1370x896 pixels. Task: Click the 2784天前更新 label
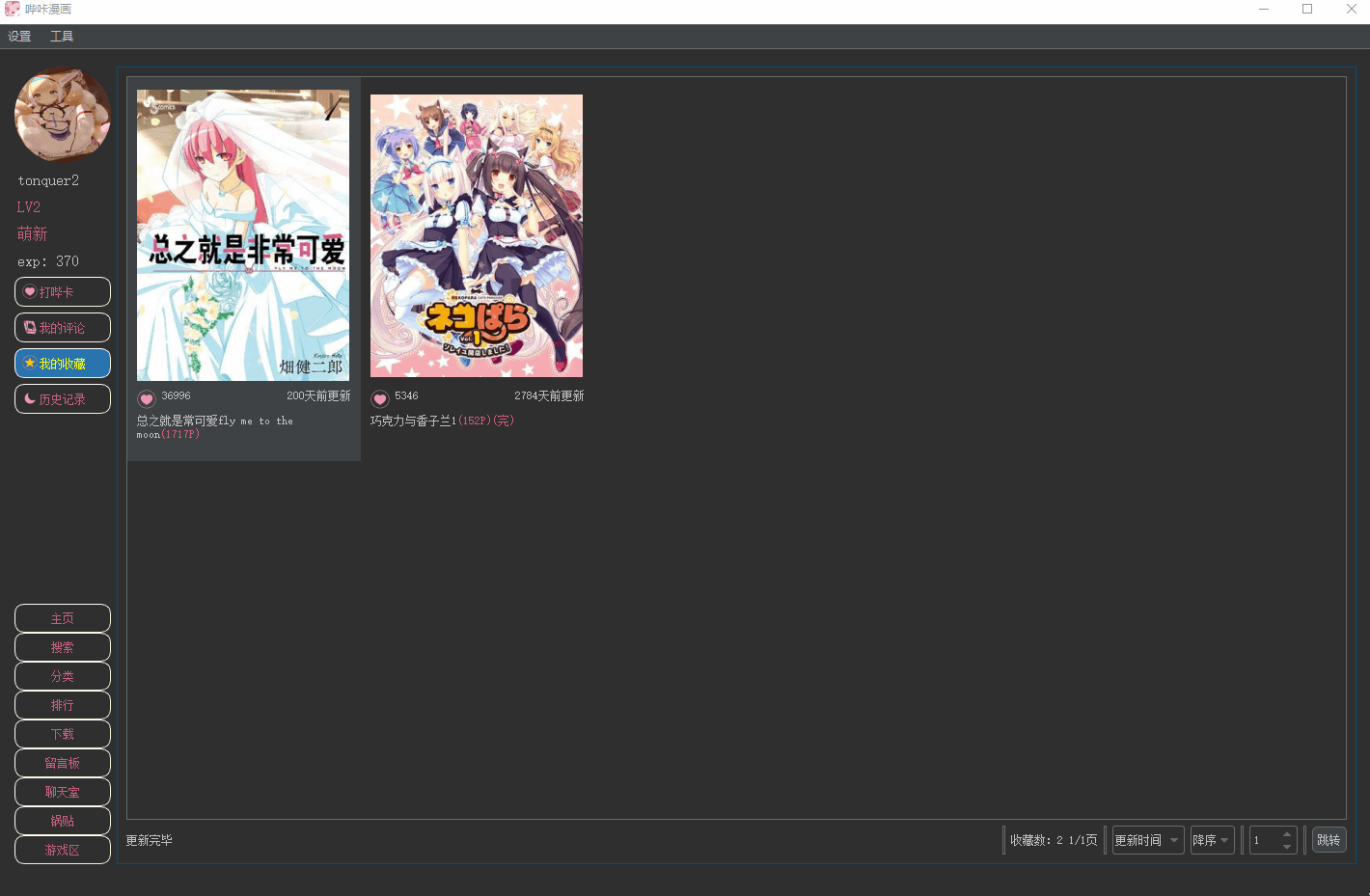pyautogui.click(x=549, y=396)
